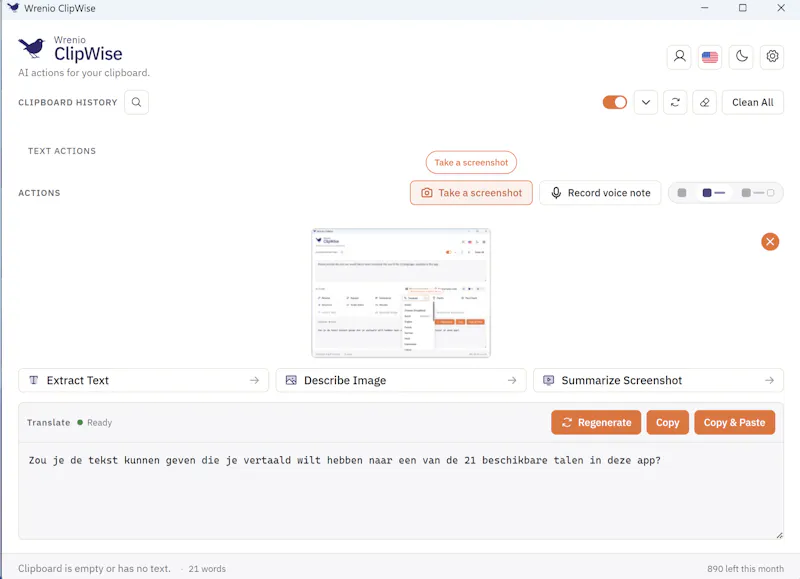Image resolution: width=800 pixels, height=579 pixels.
Task: Refresh clipboard history with the sync icon
Action: click(675, 102)
